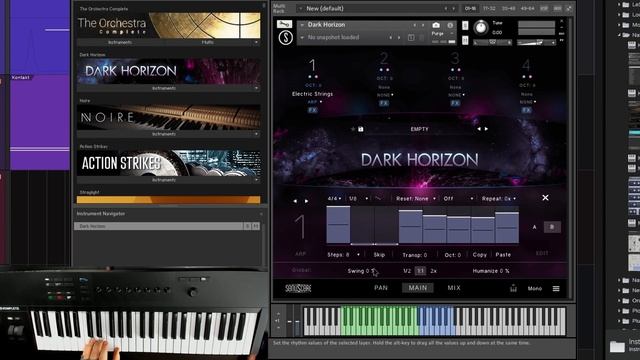Open the Reset: None dropdown
640x360 pixels.
click(416, 198)
